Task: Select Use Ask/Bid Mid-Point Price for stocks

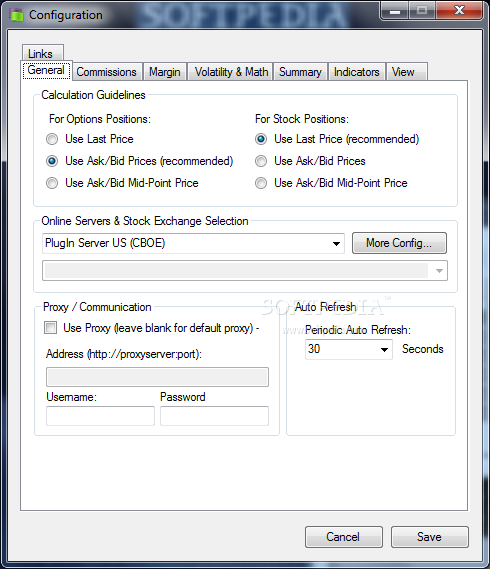Action: [261, 183]
